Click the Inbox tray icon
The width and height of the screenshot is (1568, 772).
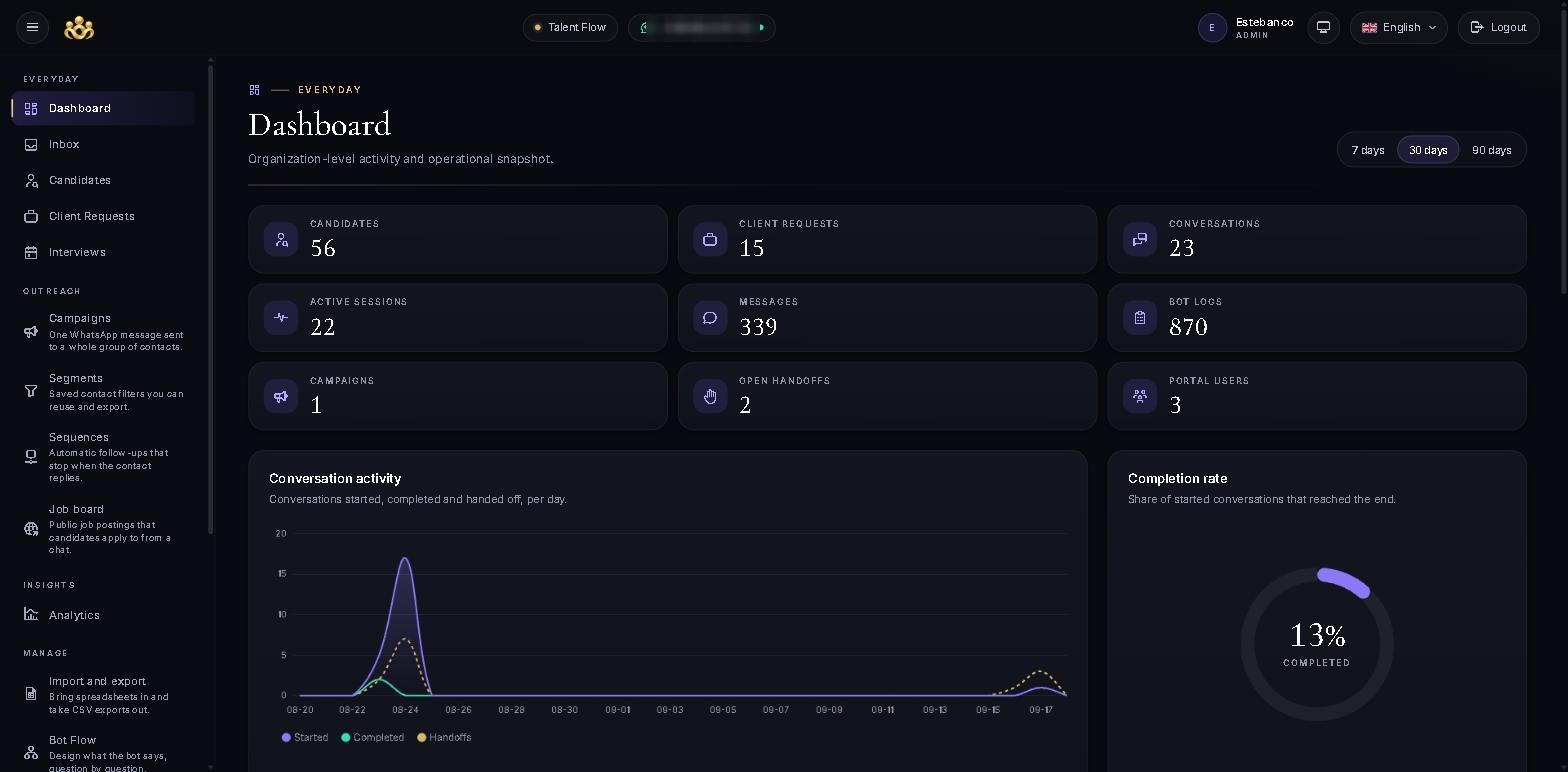tap(31, 144)
